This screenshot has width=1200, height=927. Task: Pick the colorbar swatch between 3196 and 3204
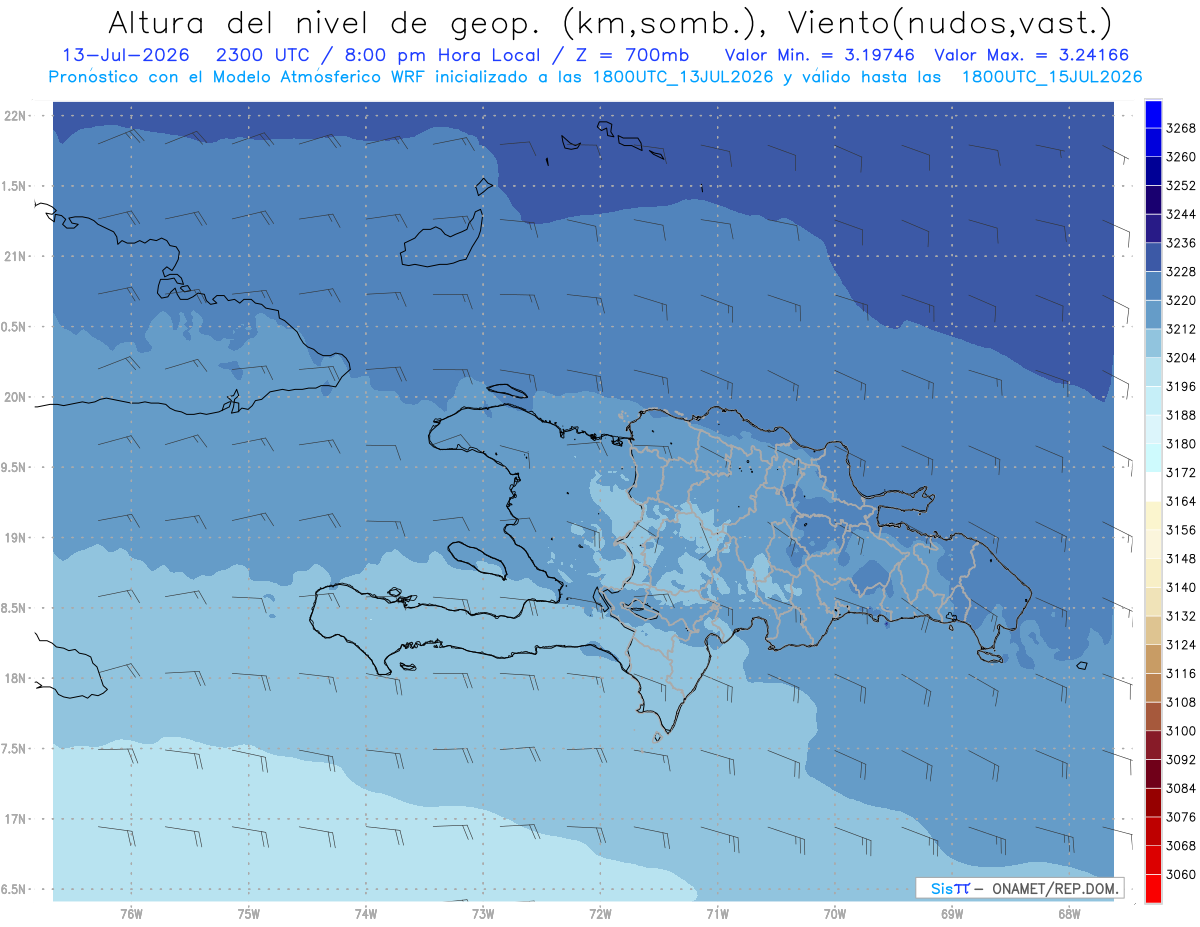coord(1153,372)
